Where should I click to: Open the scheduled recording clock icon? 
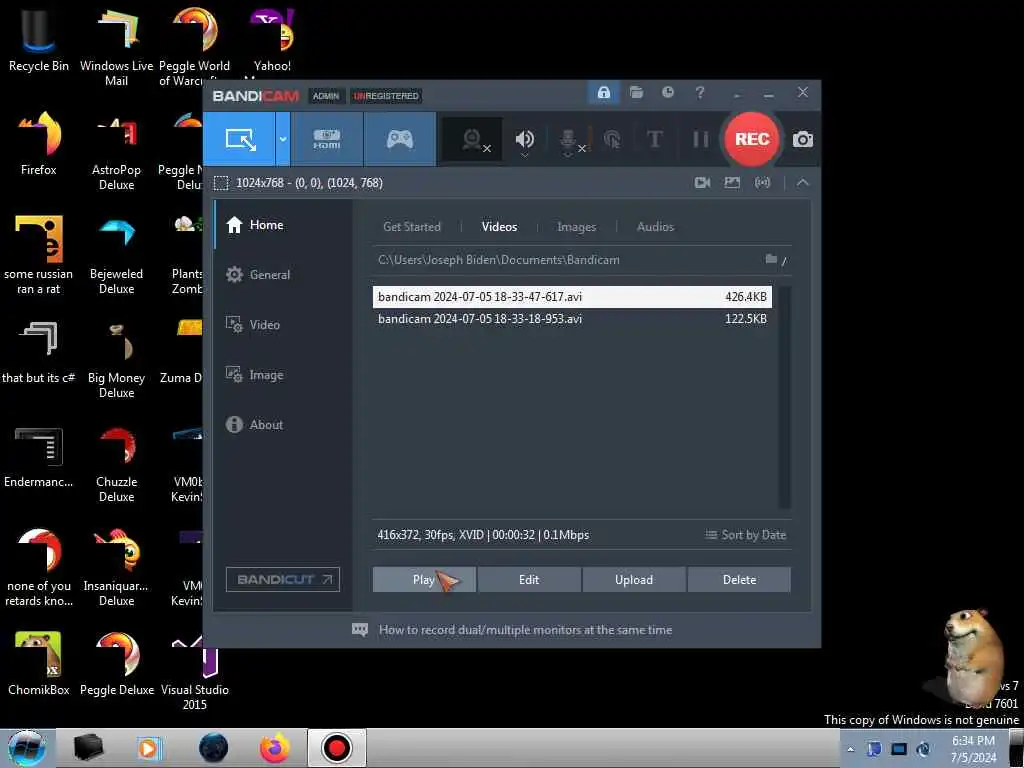pyautogui.click(x=667, y=93)
